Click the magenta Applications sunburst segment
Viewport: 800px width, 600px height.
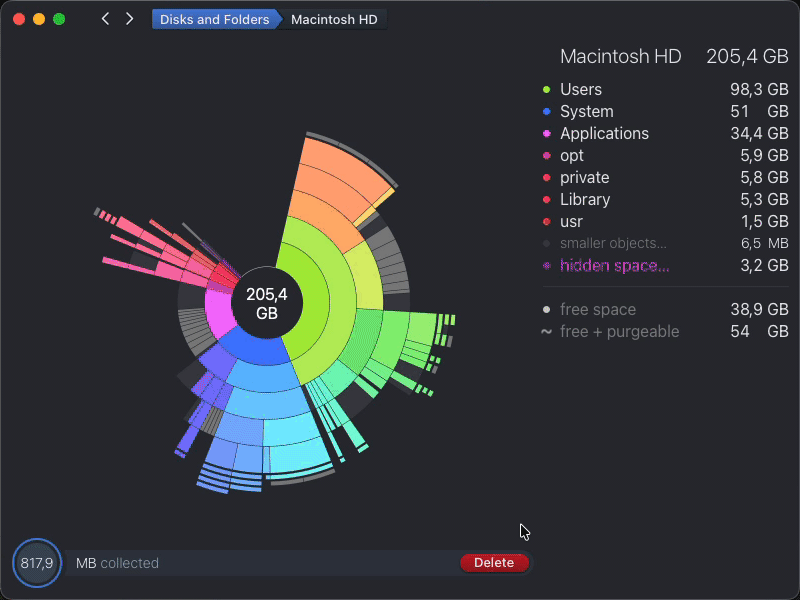pyautogui.click(x=219, y=311)
